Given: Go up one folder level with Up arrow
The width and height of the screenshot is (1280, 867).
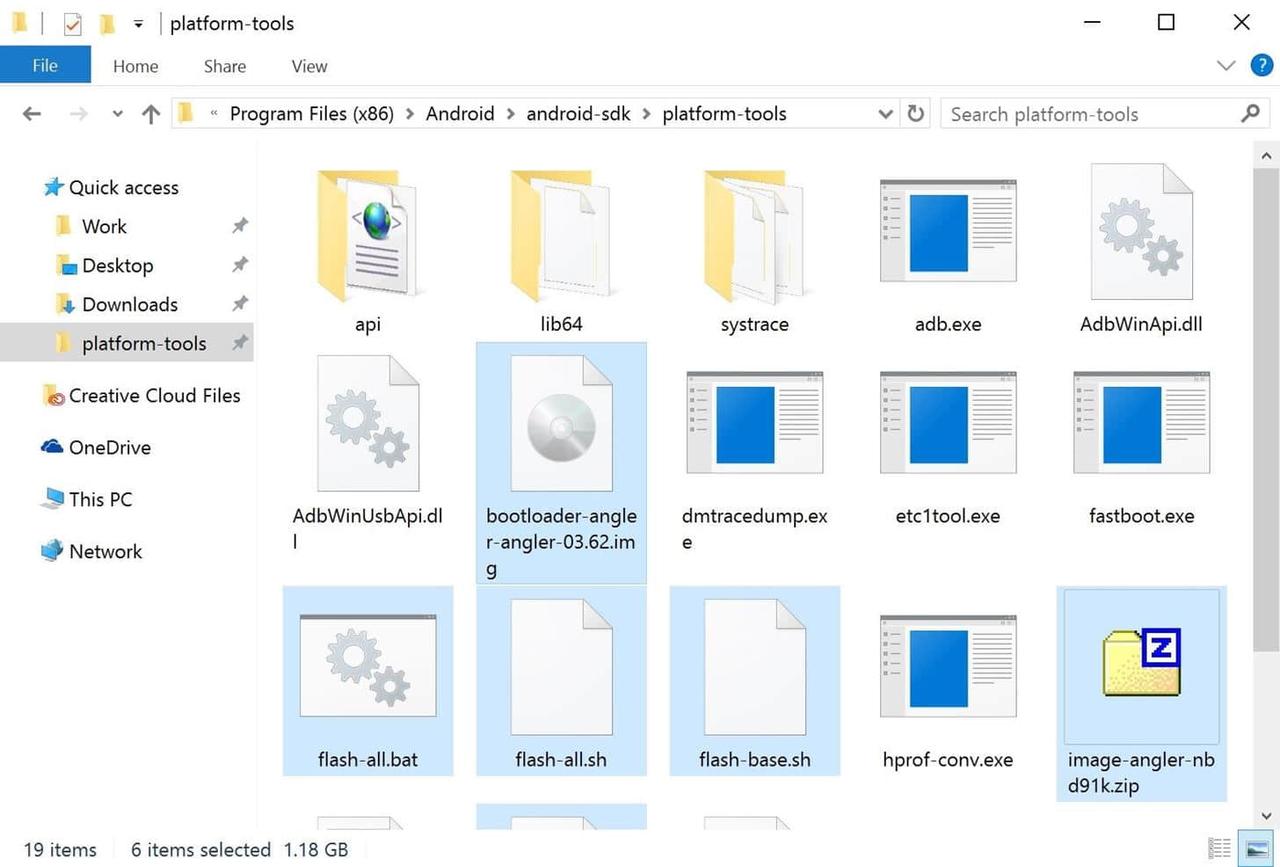Looking at the screenshot, I should pyautogui.click(x=151, y=114).
